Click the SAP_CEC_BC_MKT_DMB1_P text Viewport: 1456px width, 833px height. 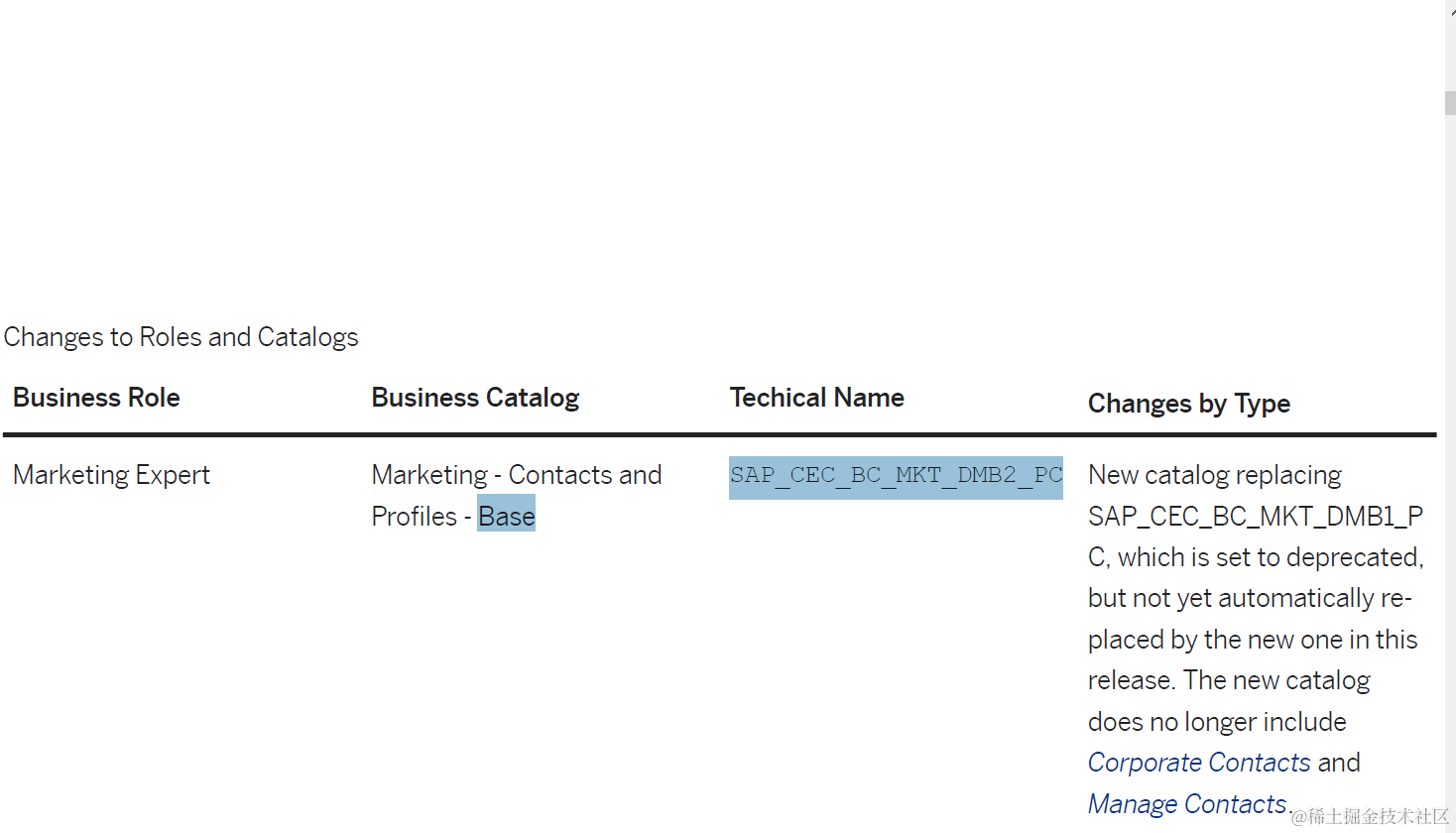(1255, 517)
